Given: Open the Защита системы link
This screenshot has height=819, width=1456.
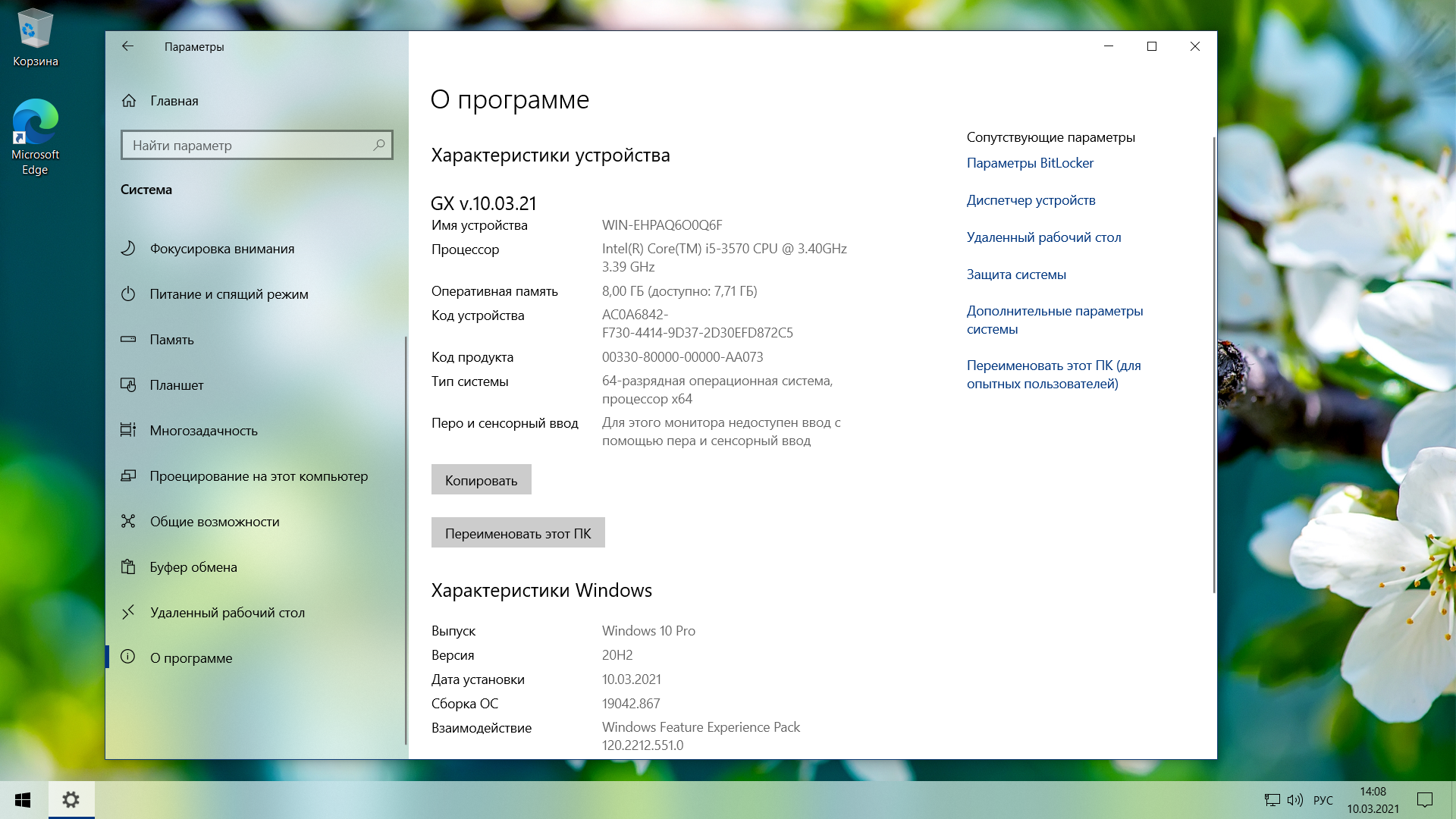Looking at the screenshot, I should [1016, 275].
